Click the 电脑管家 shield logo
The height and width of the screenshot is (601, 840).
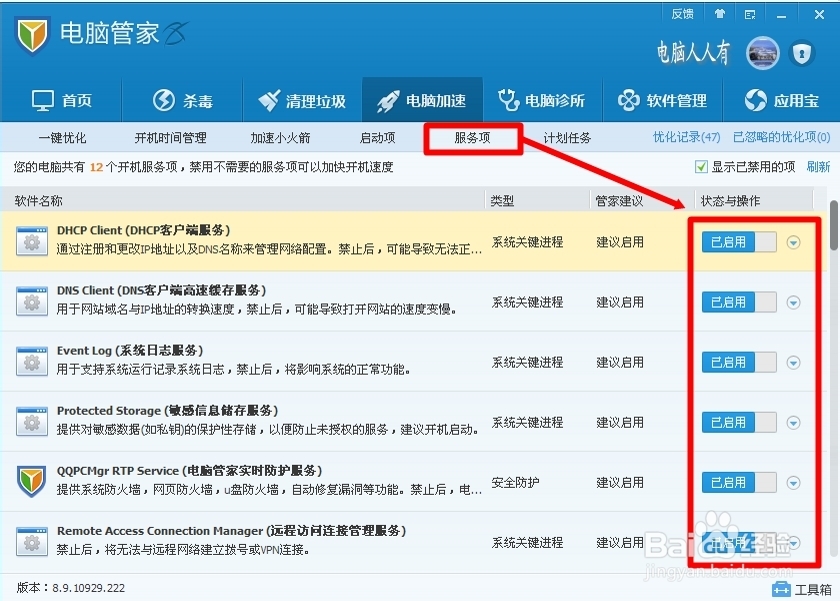point(32,35)
